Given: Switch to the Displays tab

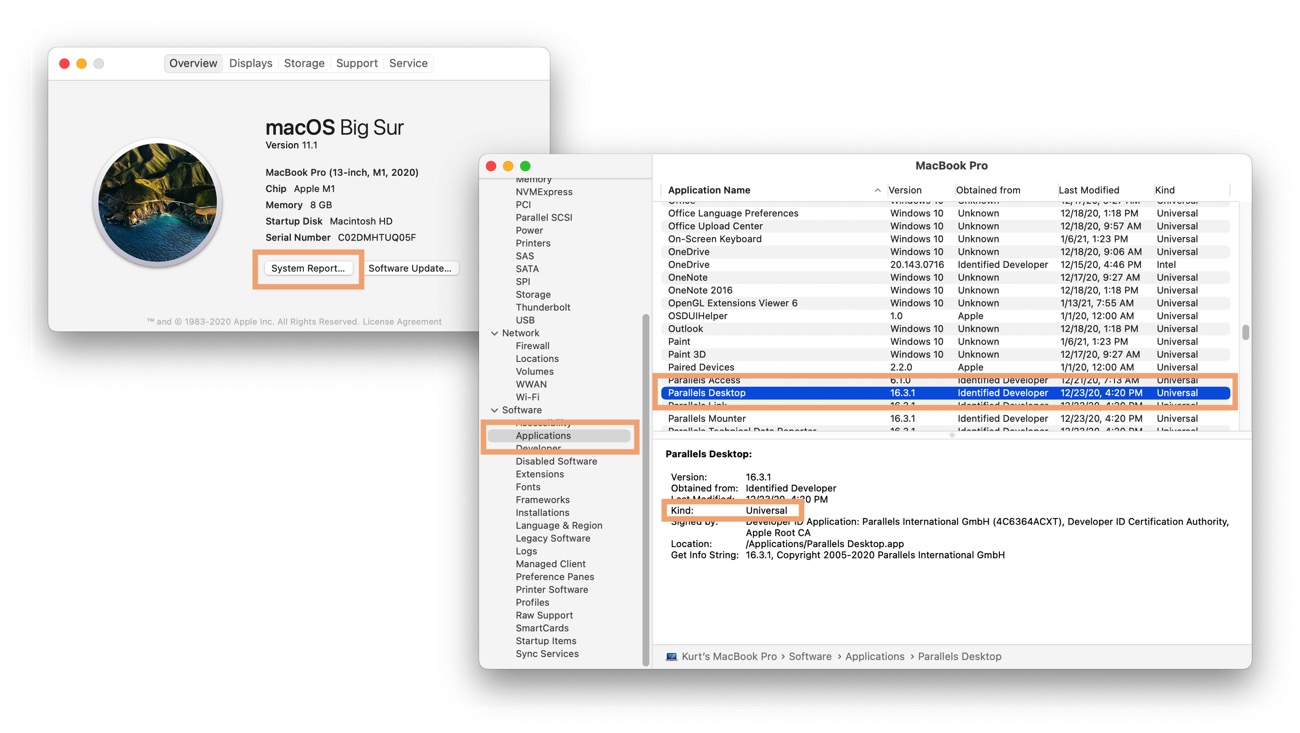Looking at the screenshot, I should click(250, 63).
